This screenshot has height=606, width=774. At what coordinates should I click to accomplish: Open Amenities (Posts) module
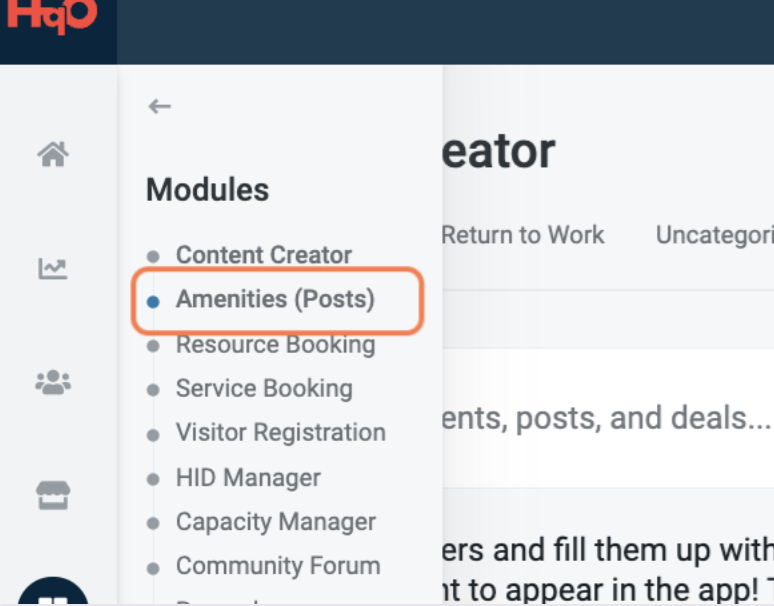275,299
